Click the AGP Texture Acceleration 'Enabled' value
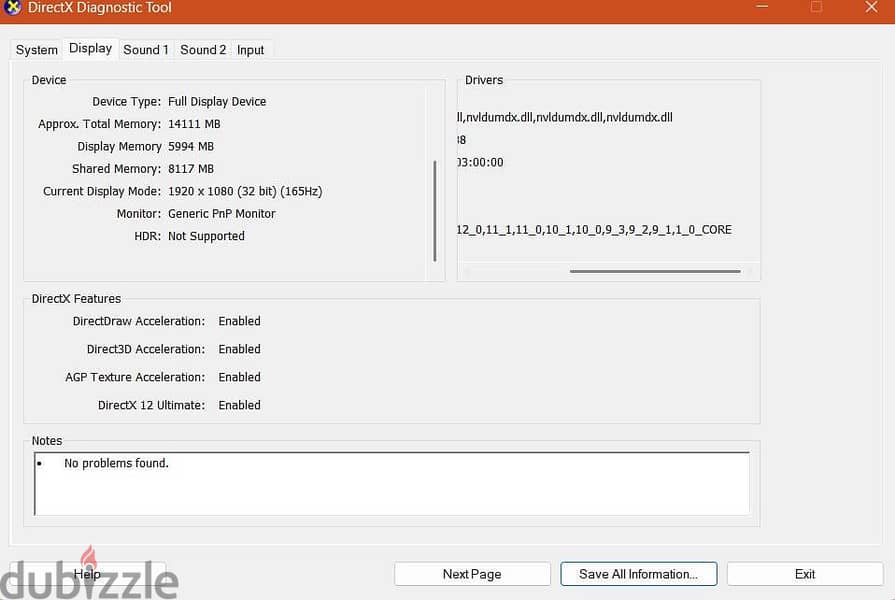Image resolution: width=895 pixels, height=600 pixels. point(239,377)
